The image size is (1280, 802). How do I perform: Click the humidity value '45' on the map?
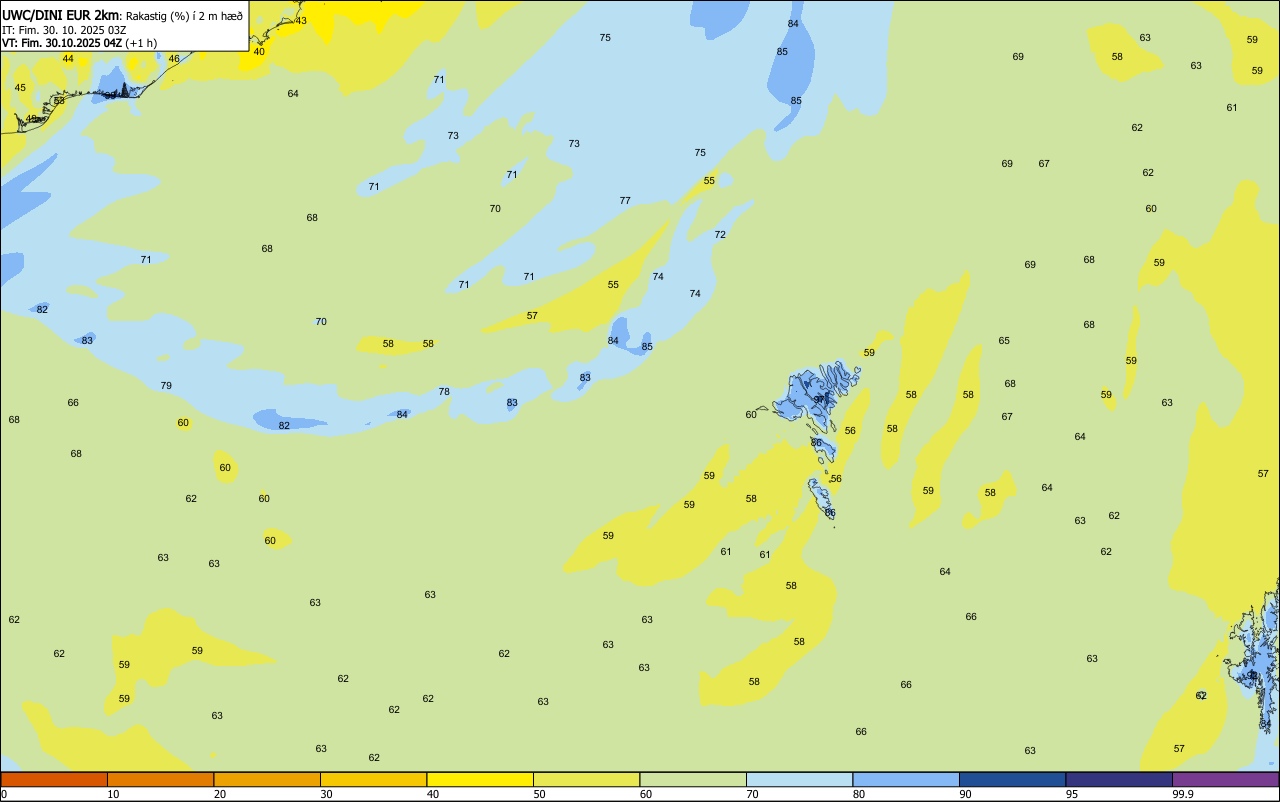tap(20, 88)
